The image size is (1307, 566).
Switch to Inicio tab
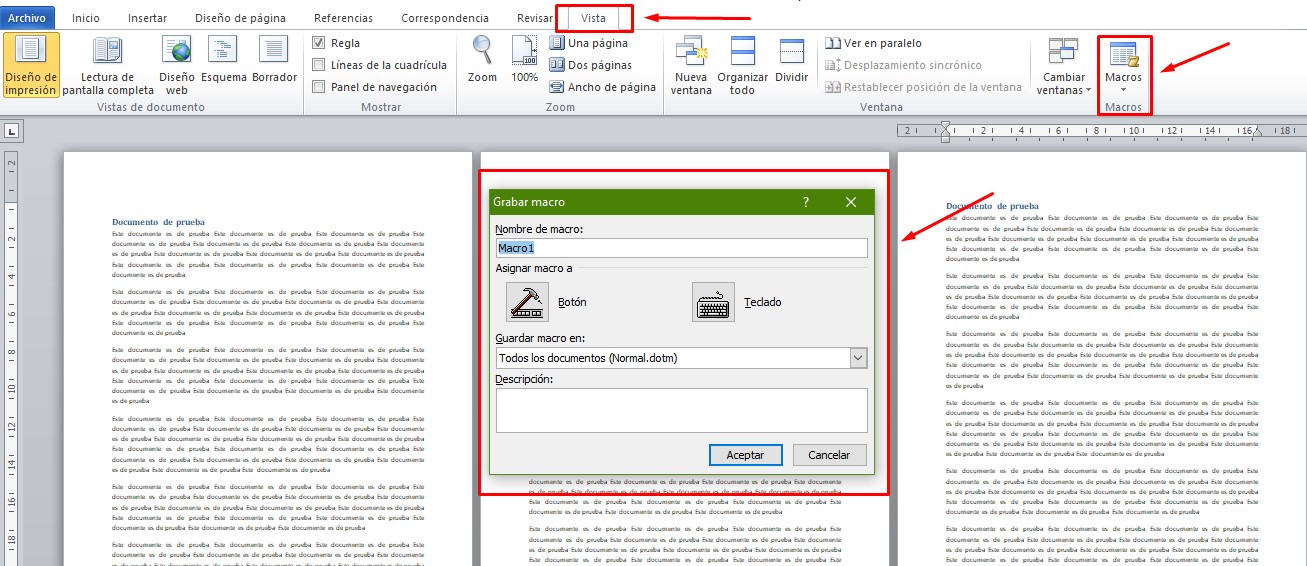pos(86,18)
